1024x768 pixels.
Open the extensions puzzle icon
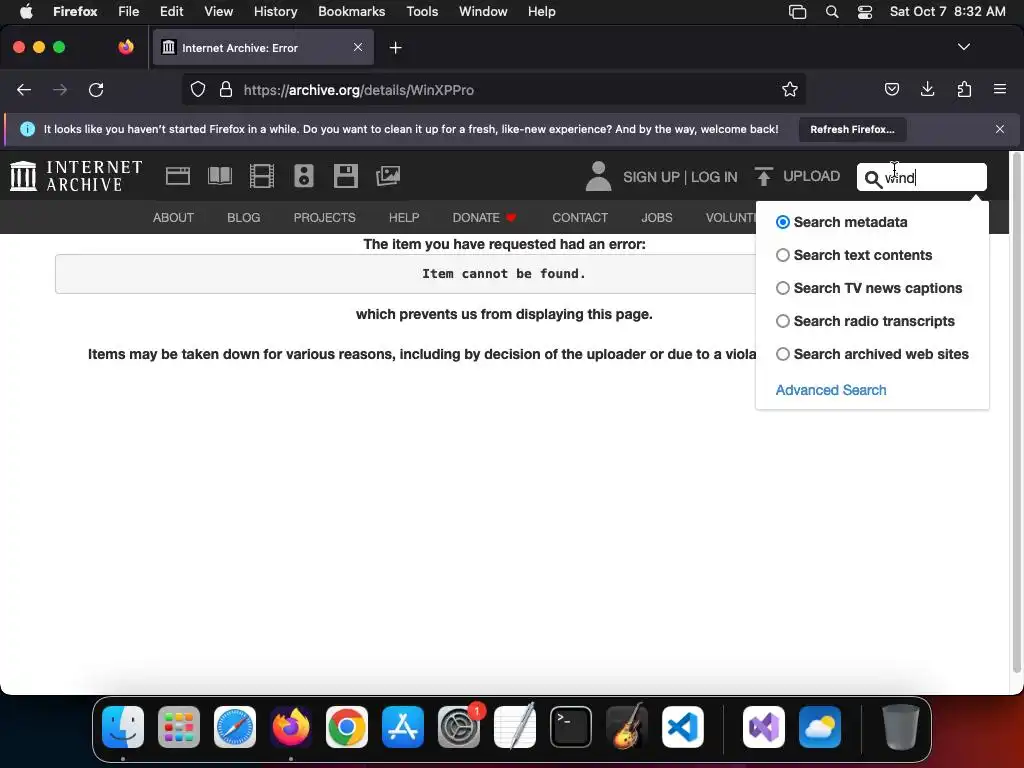[964, 89]
